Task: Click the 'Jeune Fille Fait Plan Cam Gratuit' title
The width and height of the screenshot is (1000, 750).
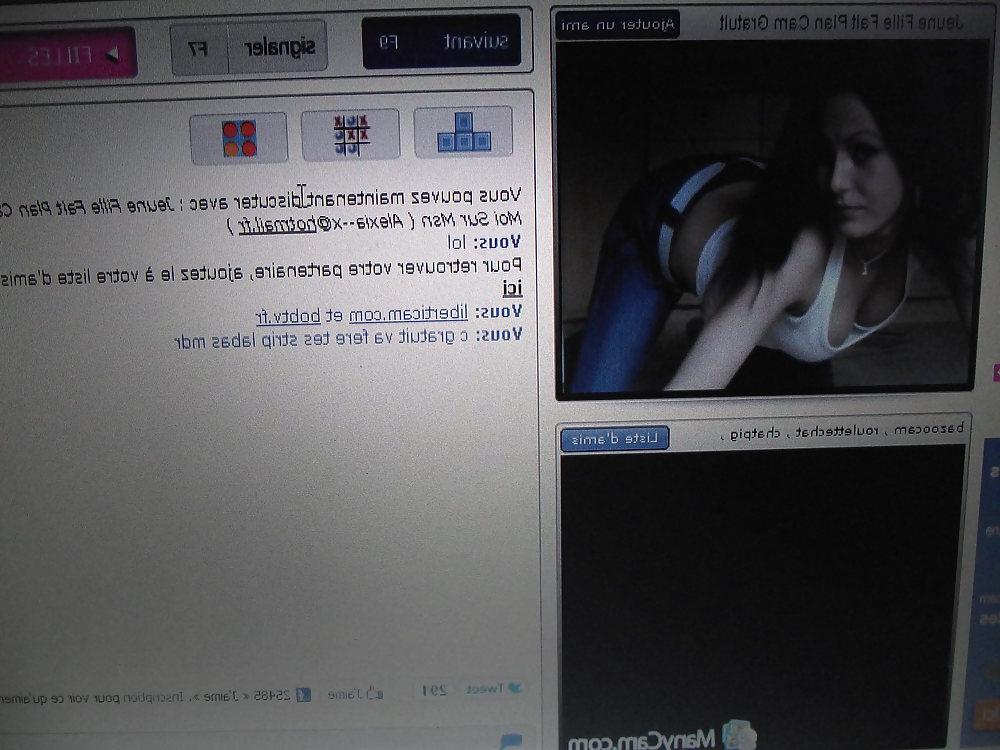Action: pos(841,23)
